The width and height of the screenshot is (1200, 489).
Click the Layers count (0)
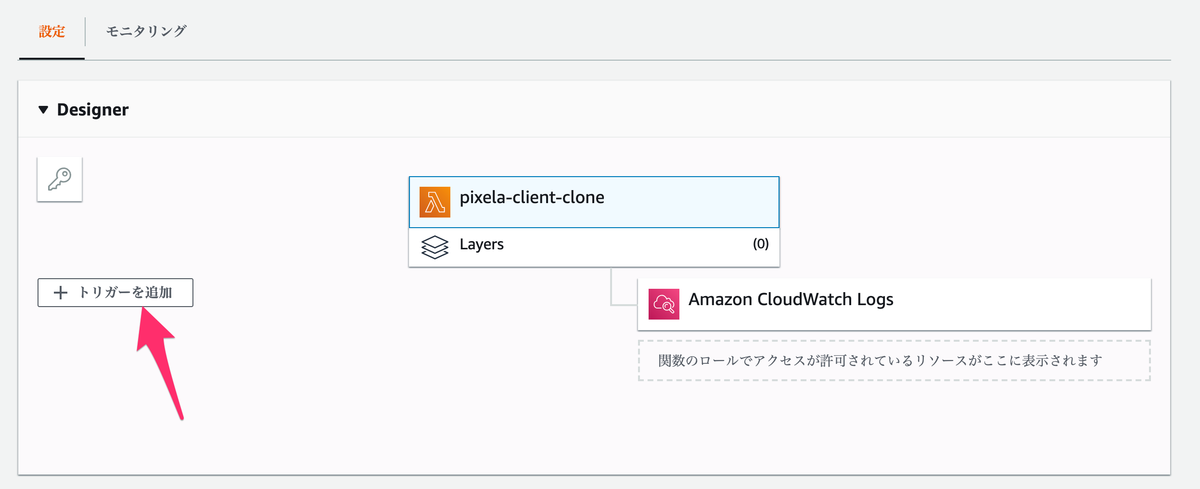[760, 244]
